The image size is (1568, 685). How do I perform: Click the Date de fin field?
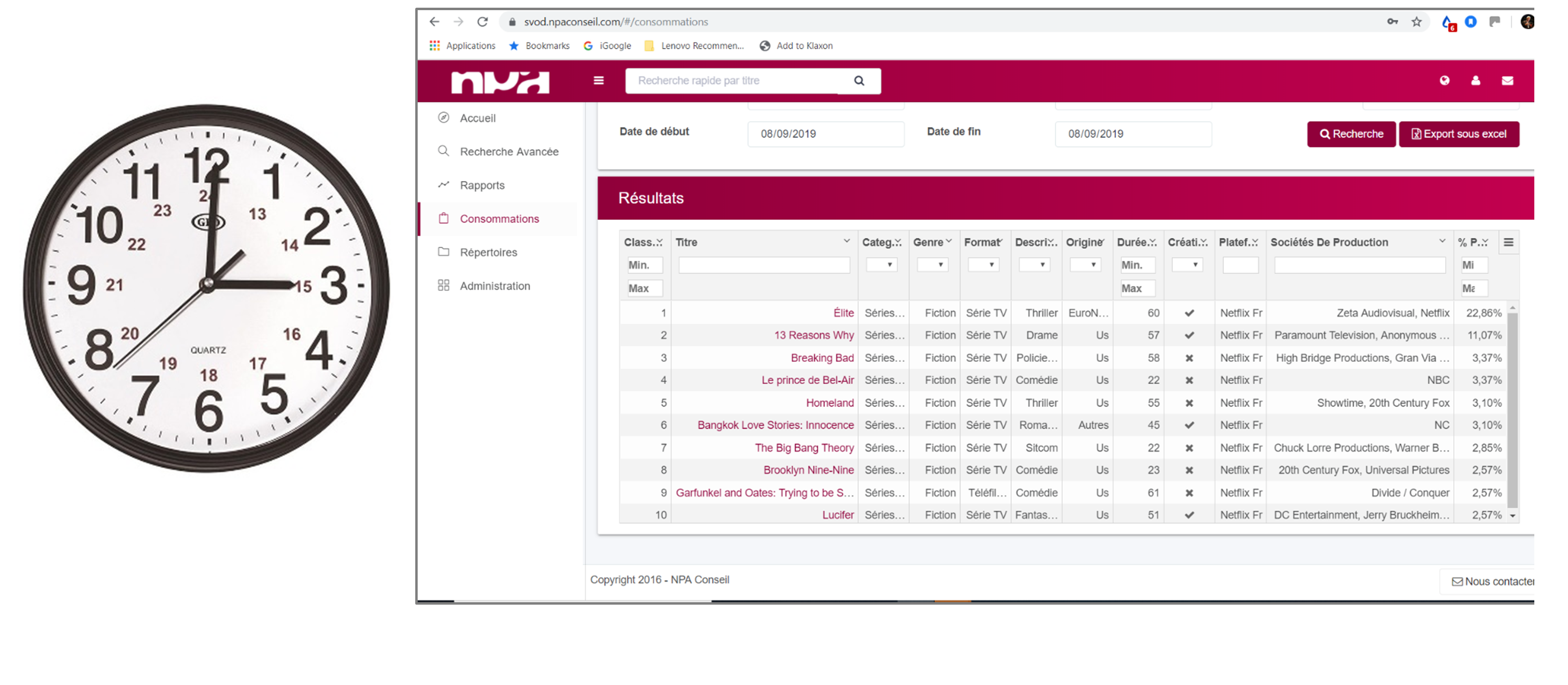click(x=1133, y=134)
